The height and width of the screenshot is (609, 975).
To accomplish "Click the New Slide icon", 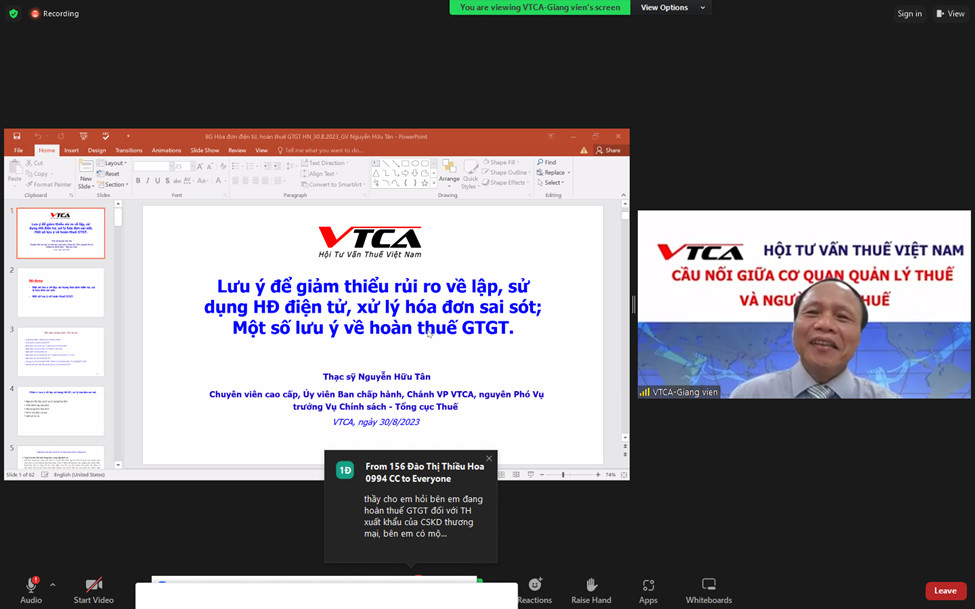I will click(x=86, y=166).
